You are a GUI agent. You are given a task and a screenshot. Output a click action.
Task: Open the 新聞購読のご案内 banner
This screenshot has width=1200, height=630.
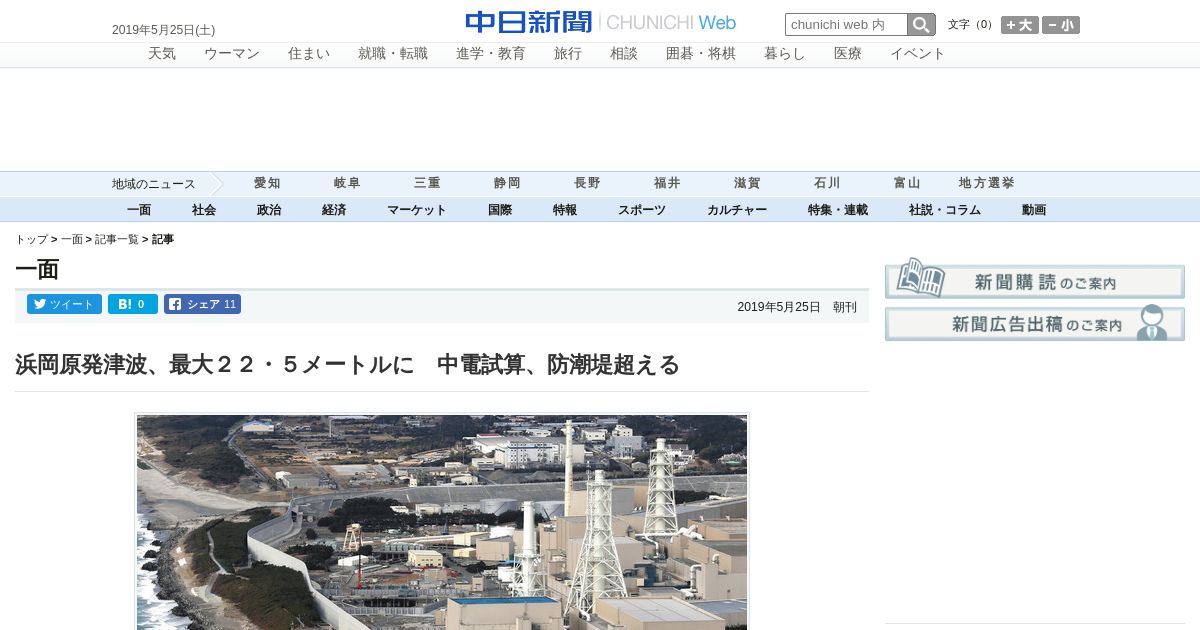(1035, 279)
